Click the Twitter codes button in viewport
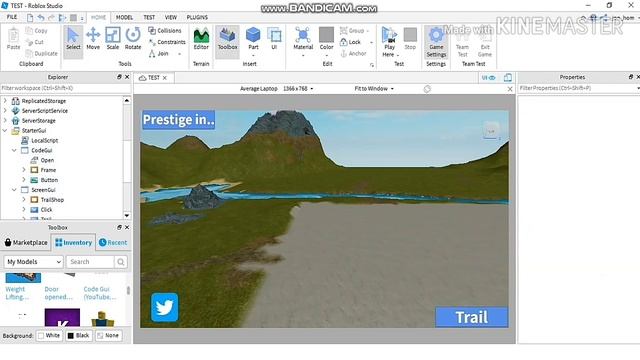This screenshot has width=640, height=360. [165, 307]
